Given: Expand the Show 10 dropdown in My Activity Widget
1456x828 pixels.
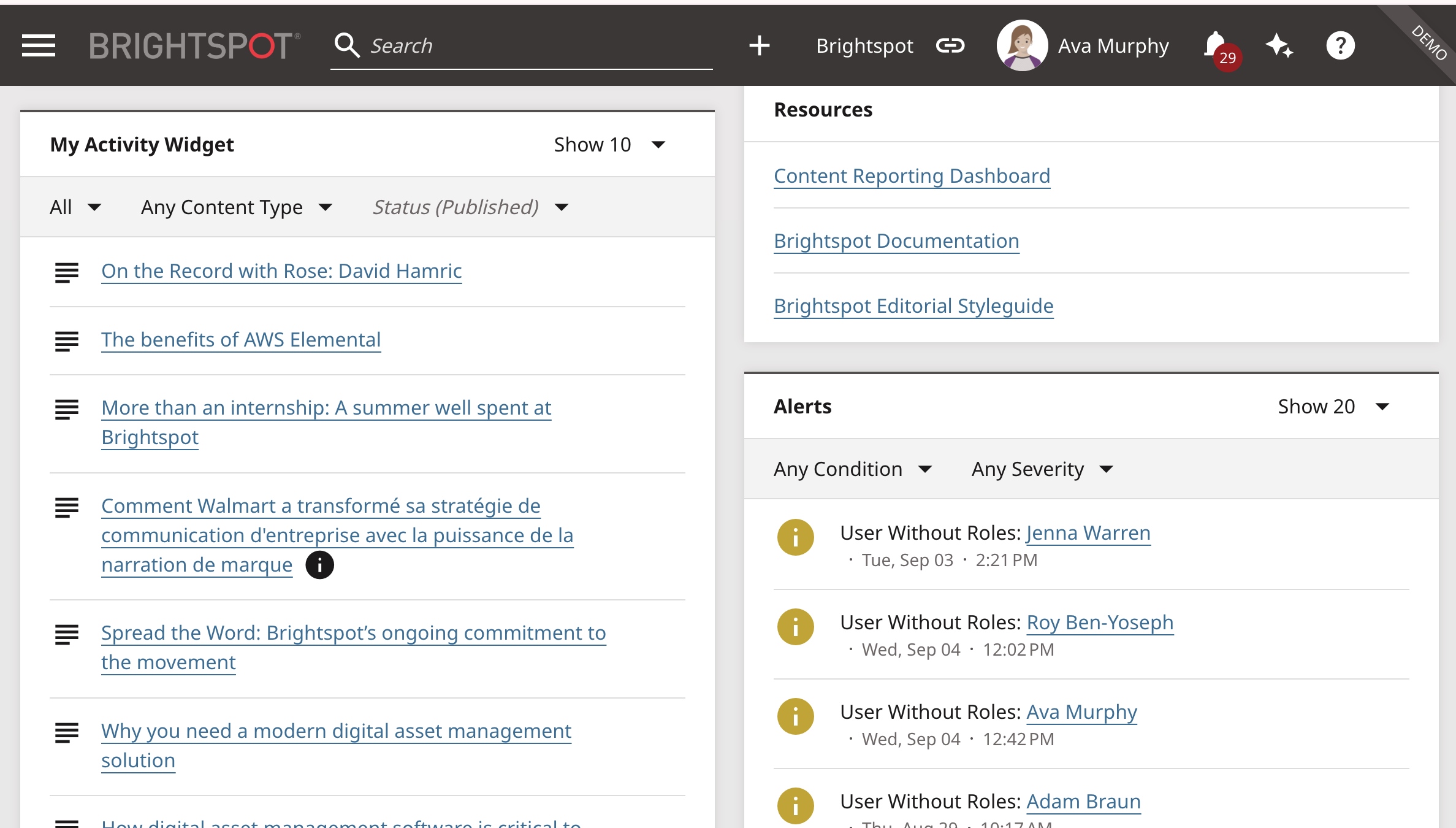Looking at the screenshot, I should (x=609, y=145).
